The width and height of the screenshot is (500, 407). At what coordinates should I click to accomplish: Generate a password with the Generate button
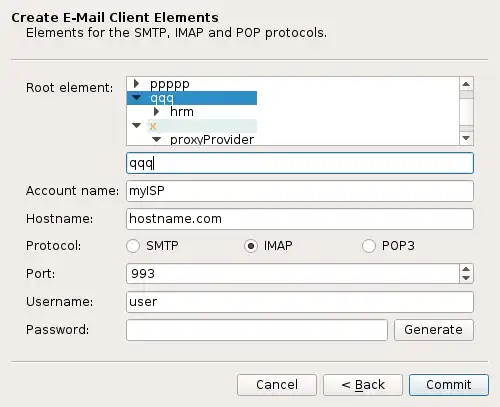tap(434, 330)
